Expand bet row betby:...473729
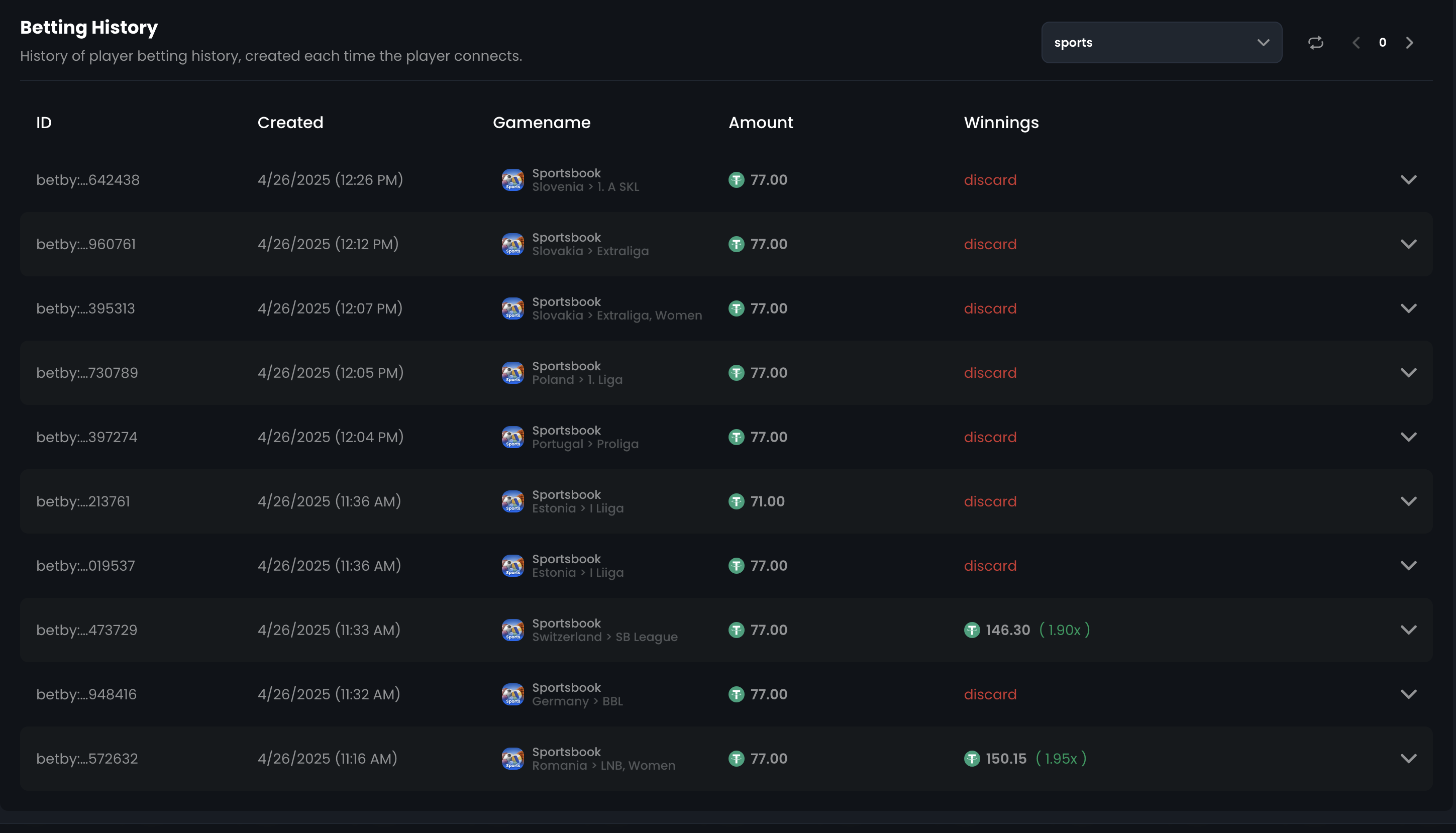Viewport: 1456px width, 833px height. click(x=1408, y=630)
